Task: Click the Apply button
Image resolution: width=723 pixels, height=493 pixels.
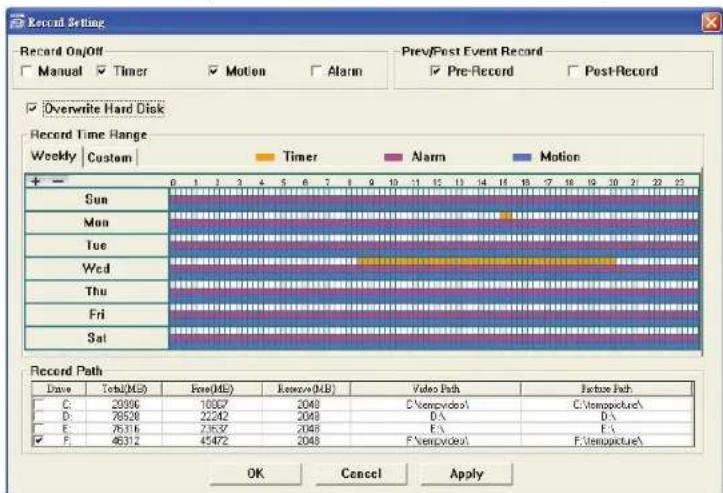Action: [x=467, y=474]
